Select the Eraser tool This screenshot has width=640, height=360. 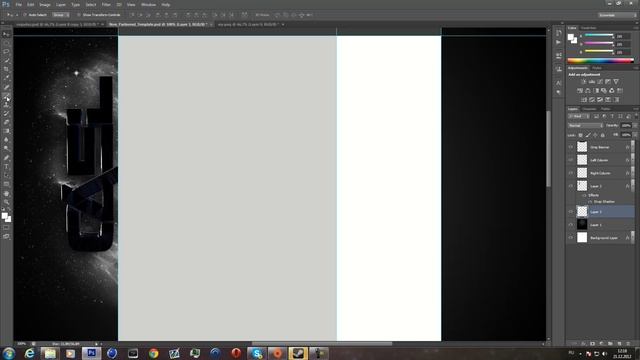[6, 122]
